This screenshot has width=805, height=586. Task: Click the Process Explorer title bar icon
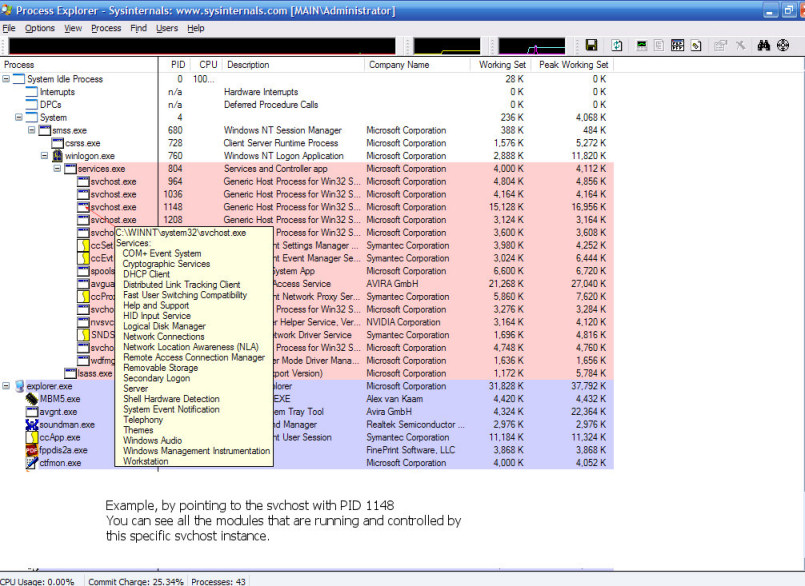coord(6,10)
